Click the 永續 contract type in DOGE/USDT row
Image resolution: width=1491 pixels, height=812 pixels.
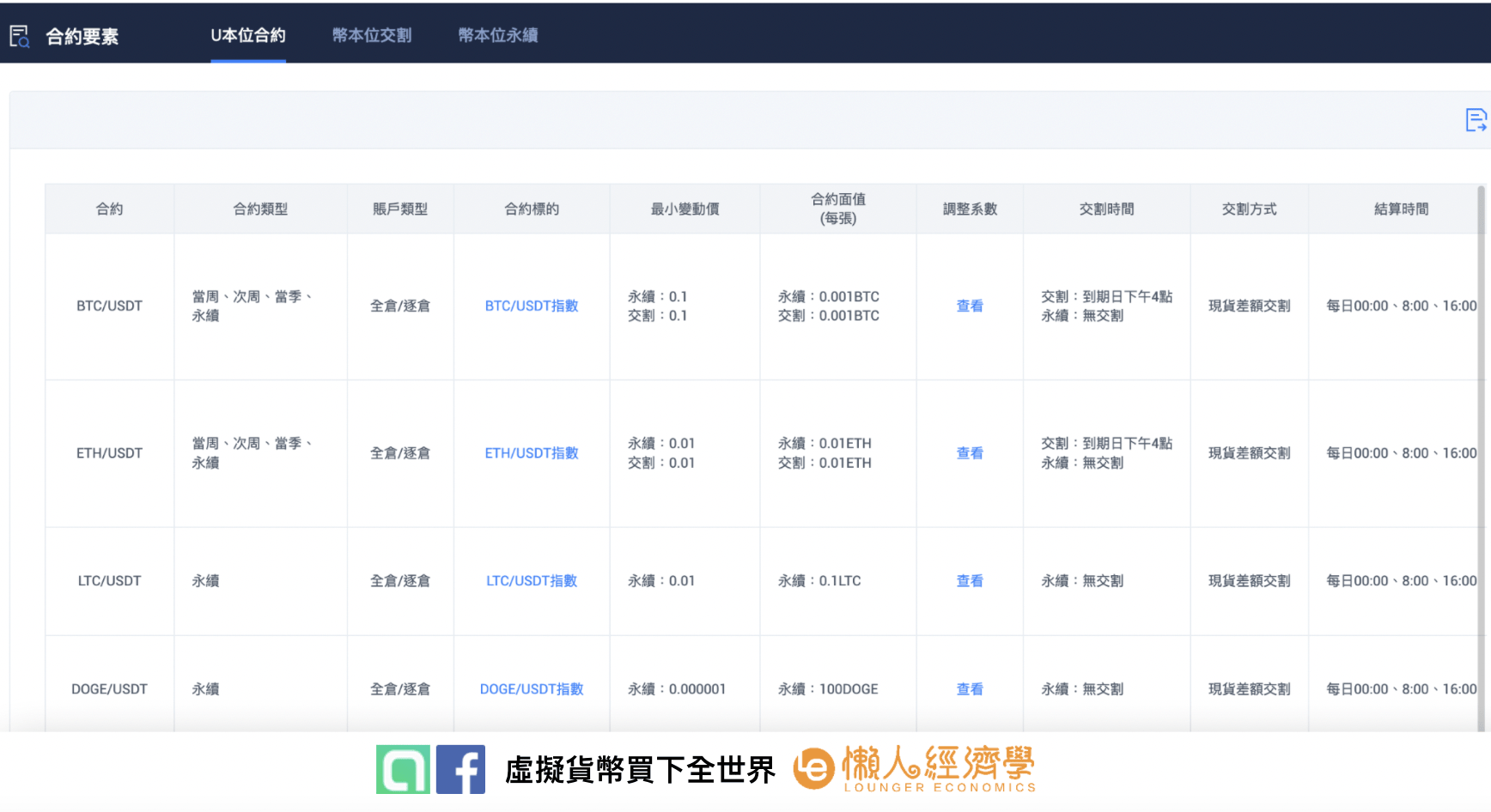pyautogui.click(x=205, y=689)
